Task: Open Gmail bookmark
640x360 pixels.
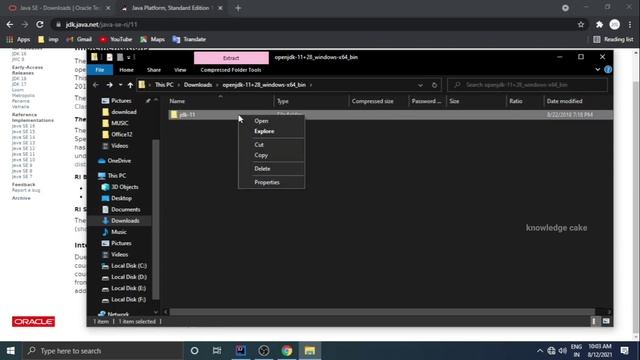Action: tap(79, 39)
